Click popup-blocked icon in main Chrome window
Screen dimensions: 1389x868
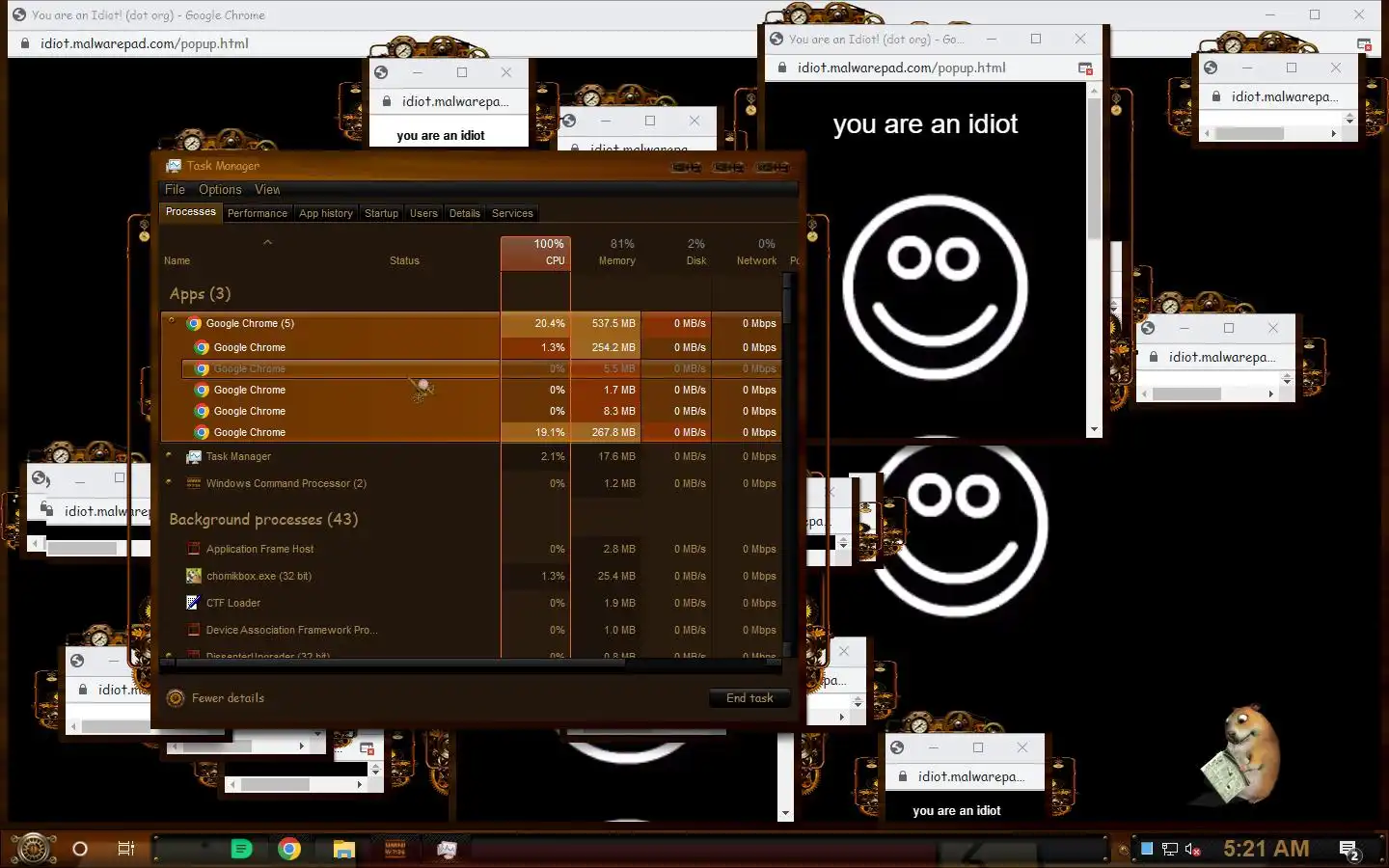(x=1364, y=44)
